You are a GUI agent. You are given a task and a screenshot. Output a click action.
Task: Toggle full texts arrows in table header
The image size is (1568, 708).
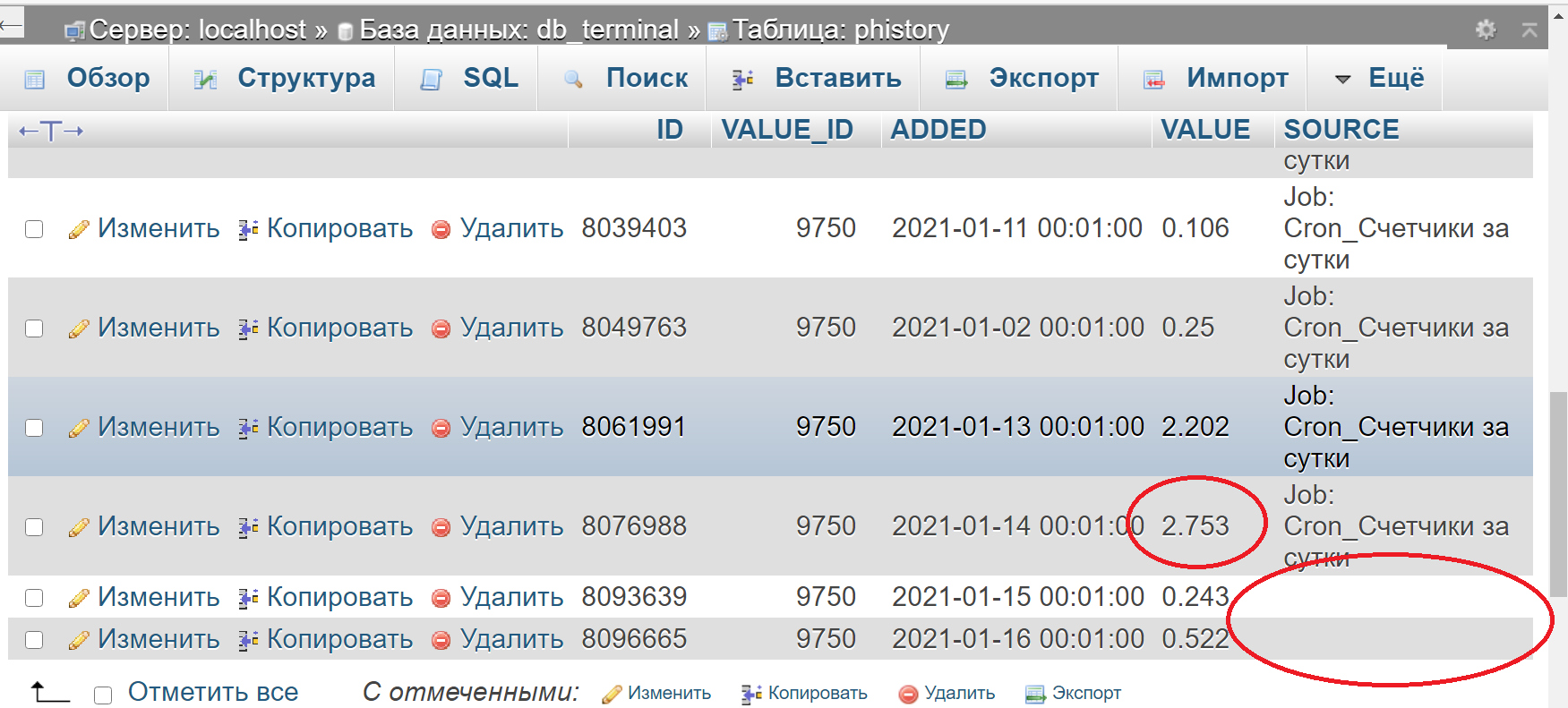pyautogui.click(x=51, y=132)
